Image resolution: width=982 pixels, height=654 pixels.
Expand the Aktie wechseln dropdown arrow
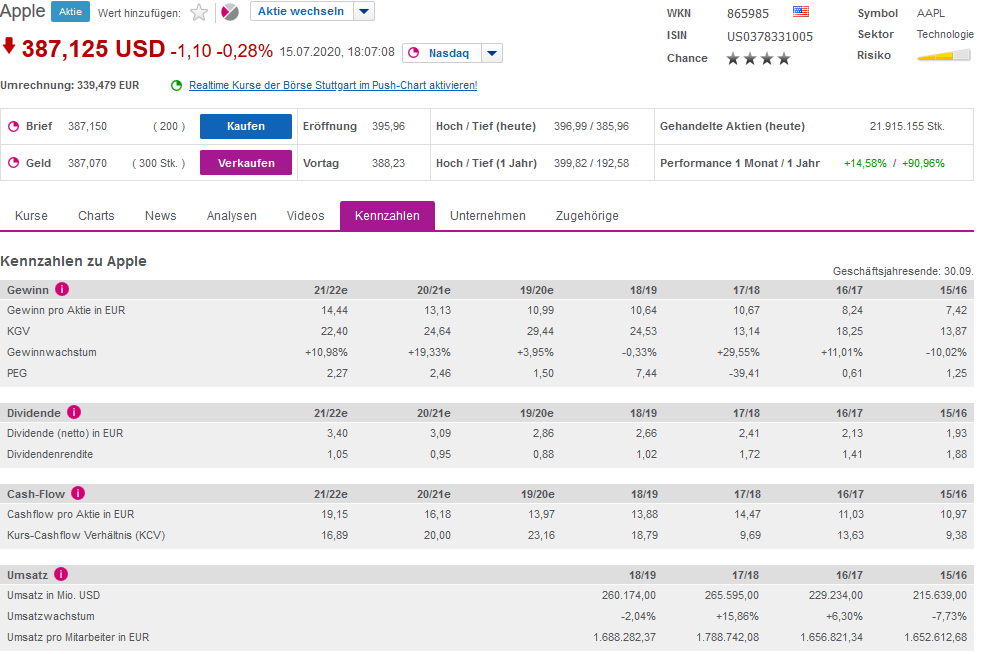coord(364,11)
